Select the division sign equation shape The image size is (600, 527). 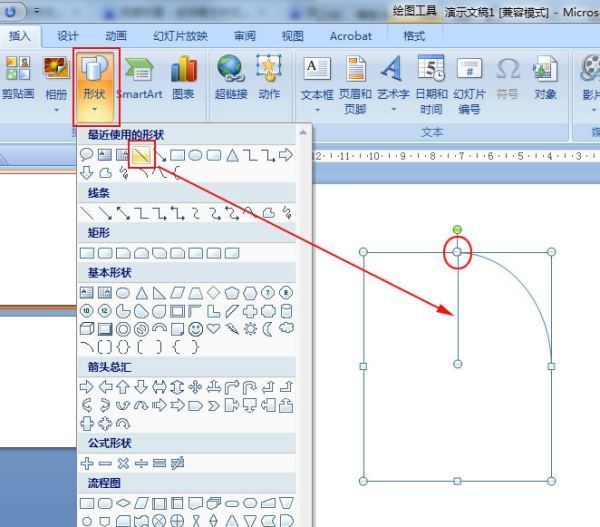[142, 464]
